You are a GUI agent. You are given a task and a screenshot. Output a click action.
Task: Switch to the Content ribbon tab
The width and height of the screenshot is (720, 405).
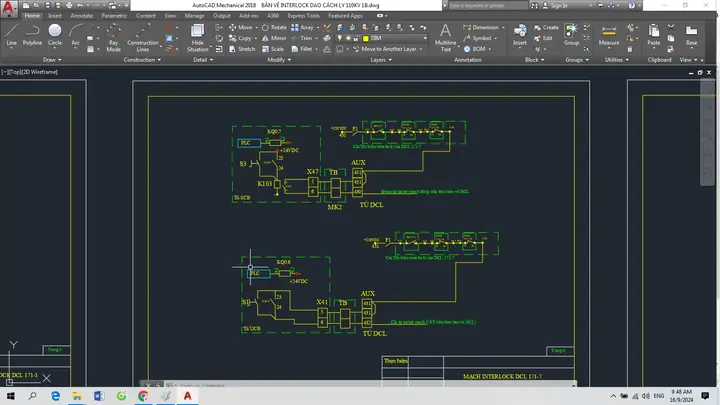(146, 16)
